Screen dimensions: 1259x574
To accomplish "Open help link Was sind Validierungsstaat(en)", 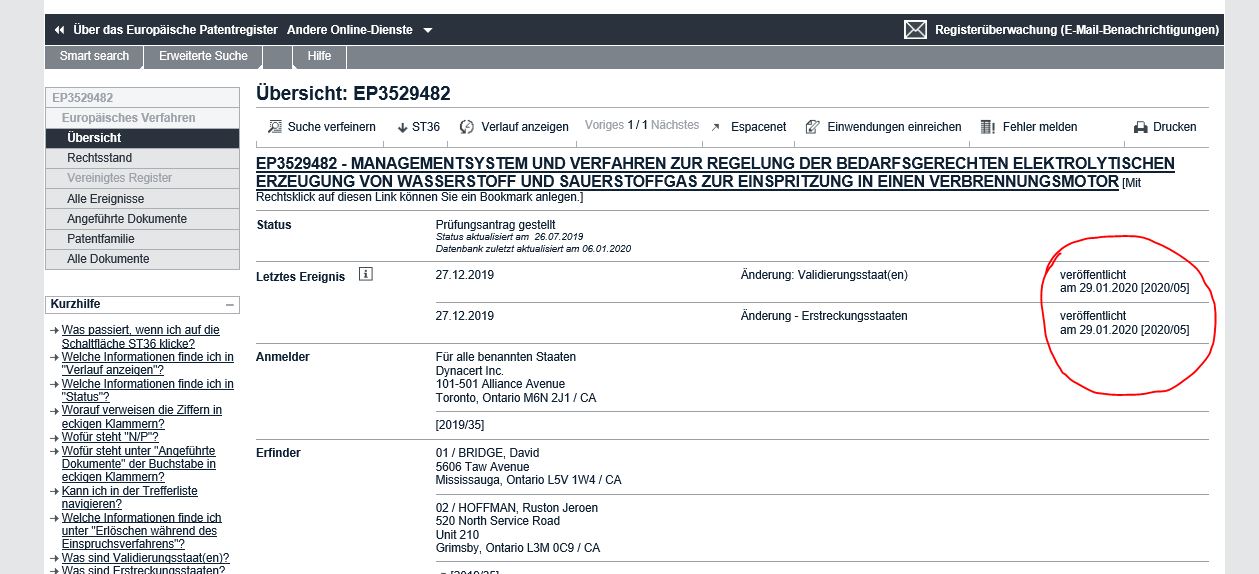I will [146, 558].
